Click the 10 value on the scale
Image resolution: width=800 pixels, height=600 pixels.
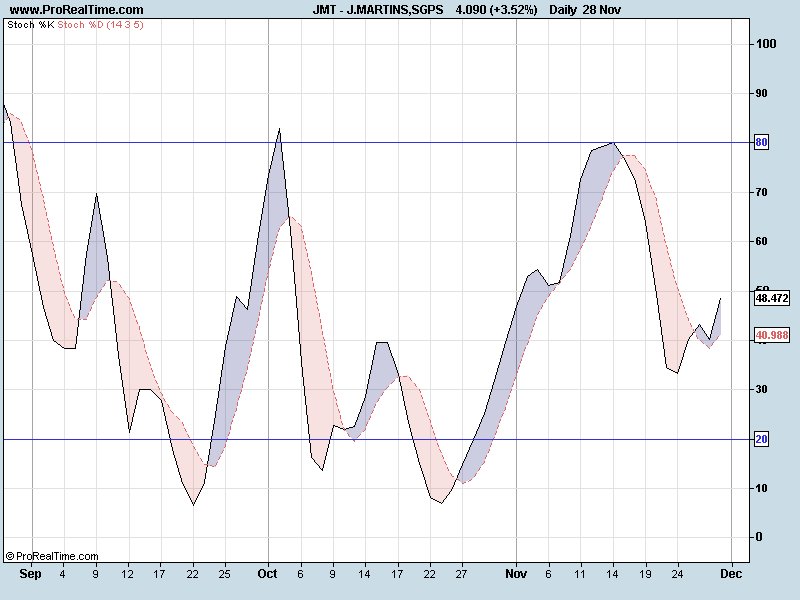pyautogui.click(x=762, y=488)
